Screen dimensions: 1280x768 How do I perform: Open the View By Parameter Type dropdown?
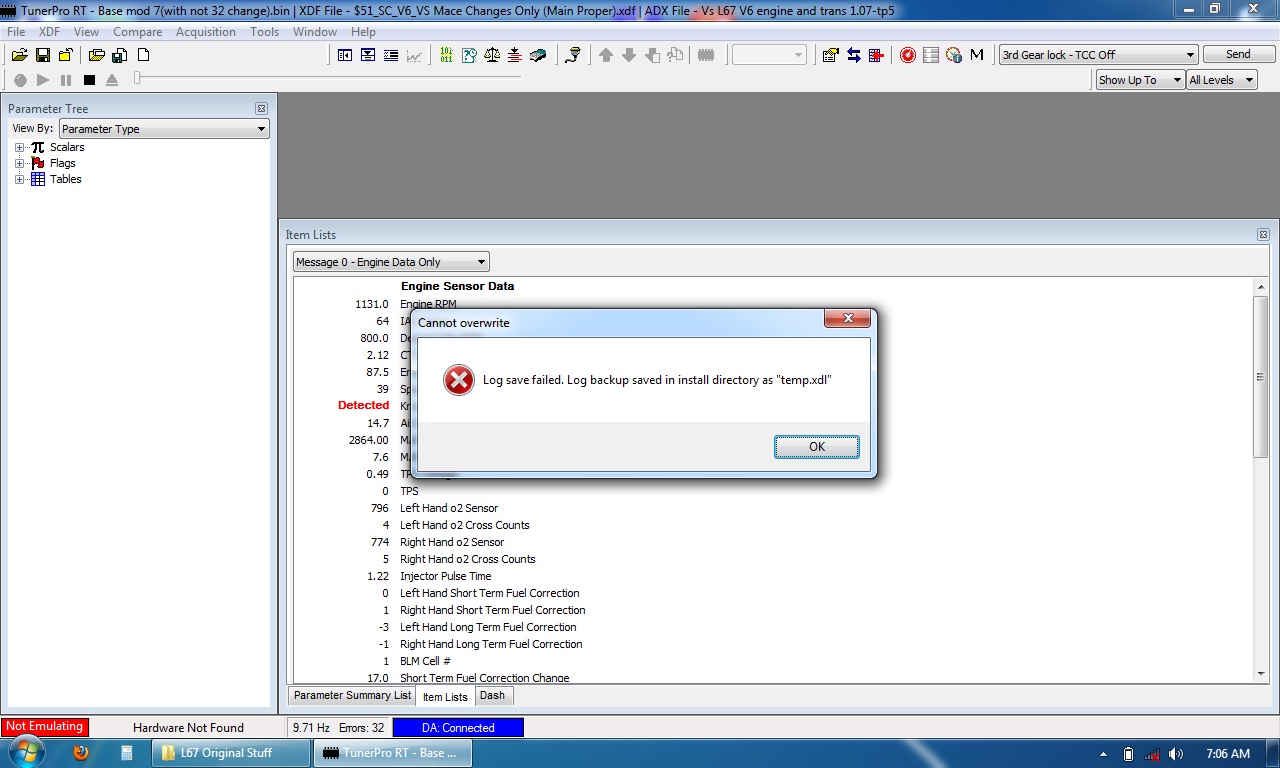click(165, 128)
